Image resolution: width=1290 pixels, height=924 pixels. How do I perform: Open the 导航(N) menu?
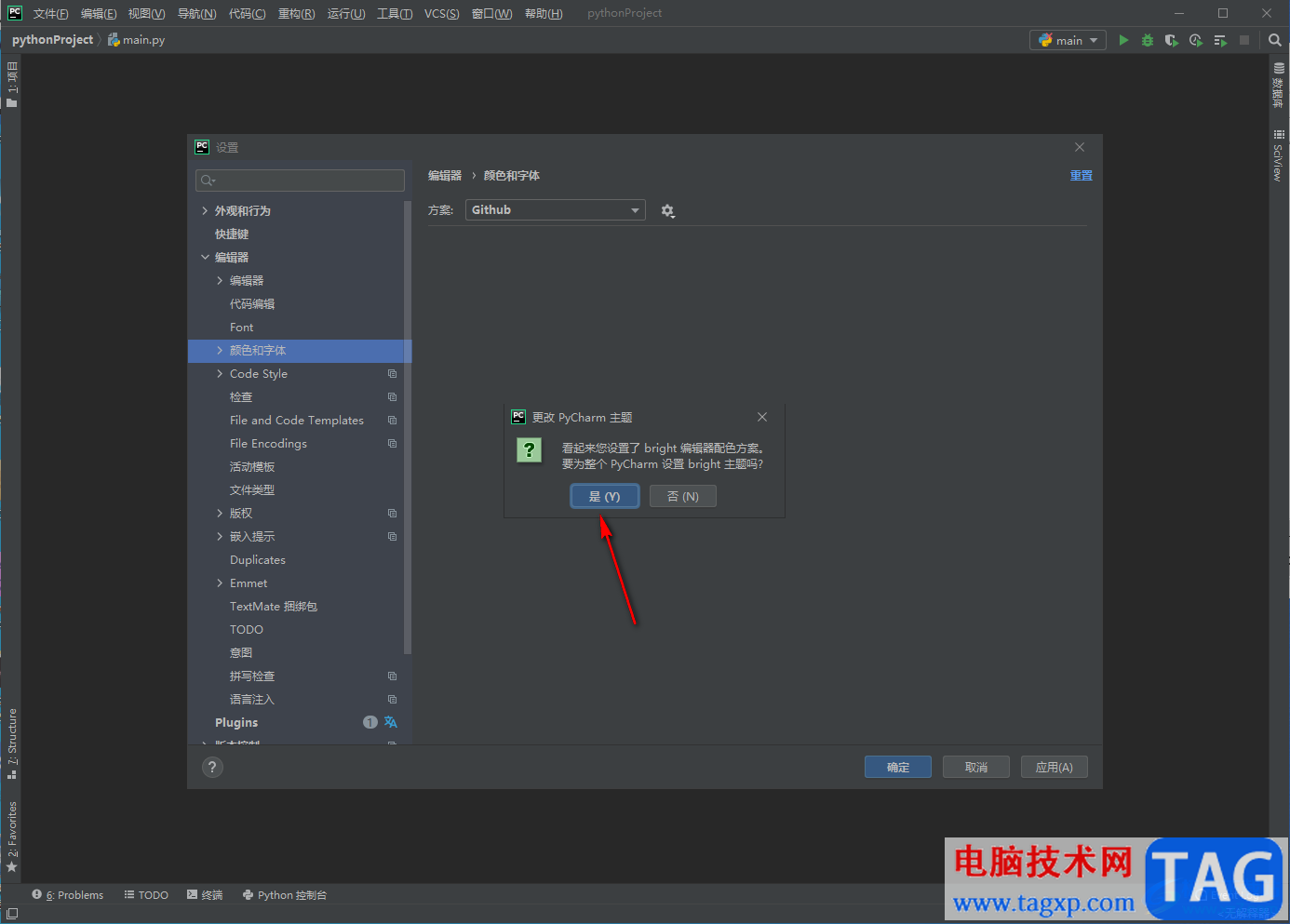196,14
